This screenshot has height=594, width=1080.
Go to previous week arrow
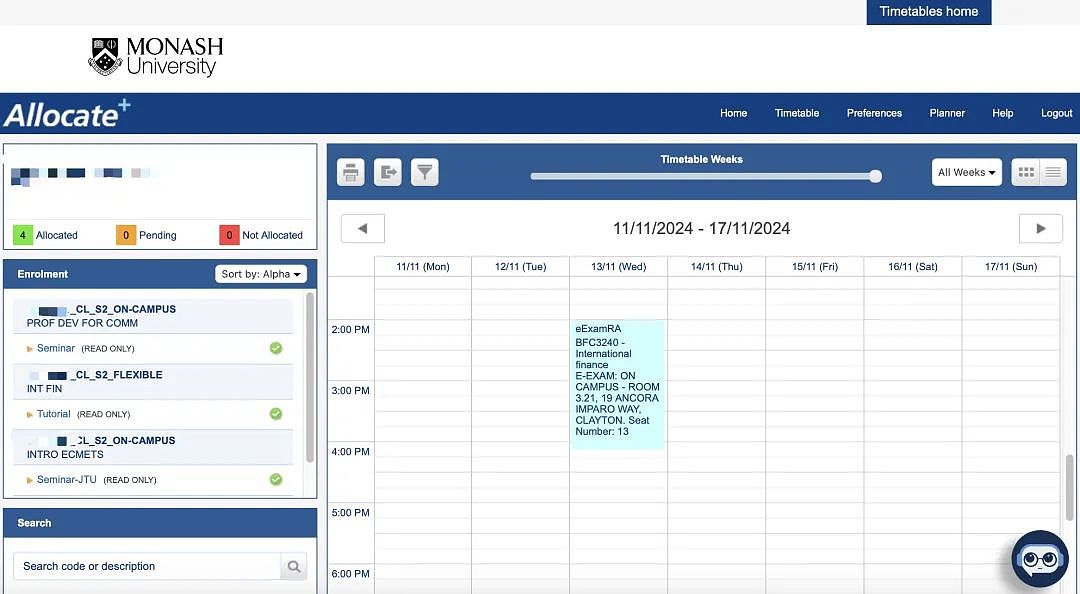click(x=363, y=229)
